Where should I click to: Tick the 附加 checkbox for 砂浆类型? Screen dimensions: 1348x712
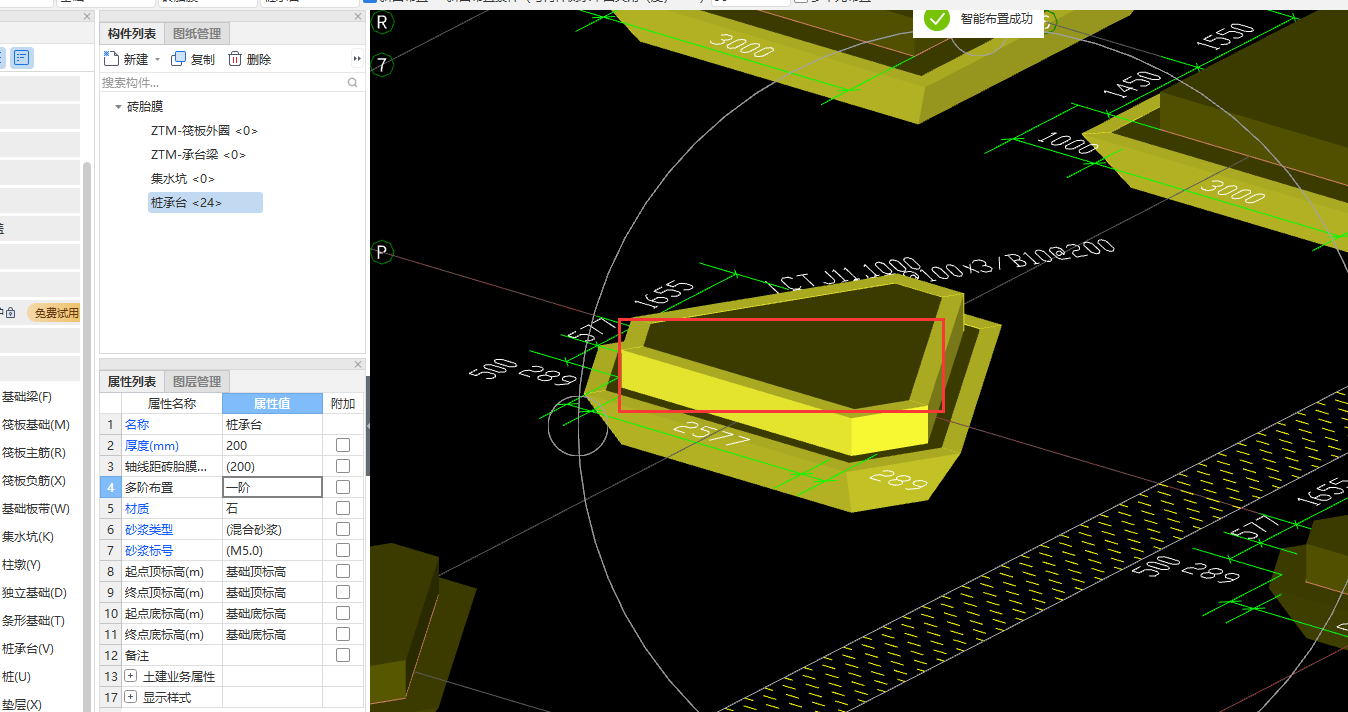pos(343,529)
